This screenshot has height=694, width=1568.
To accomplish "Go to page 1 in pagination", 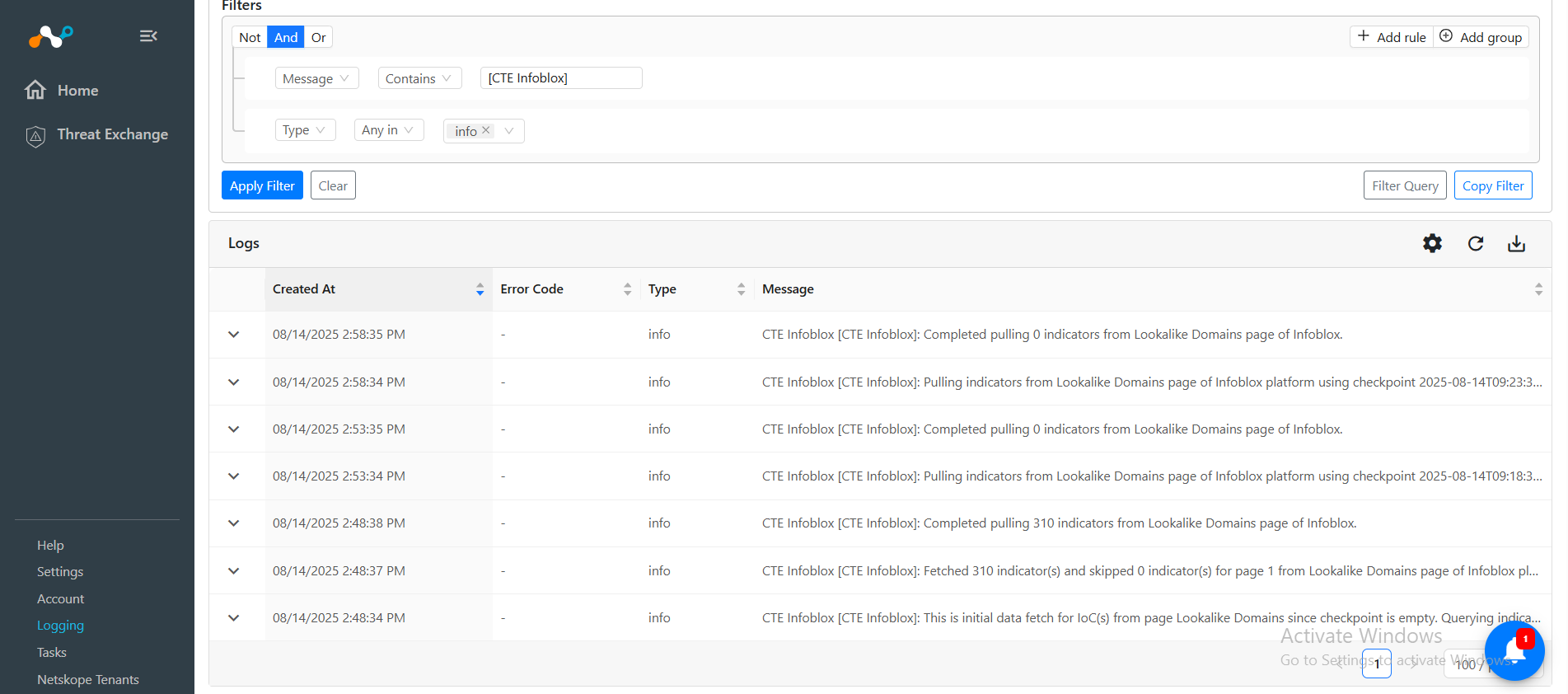I will pyautogui.click(x=1376, y=664).
